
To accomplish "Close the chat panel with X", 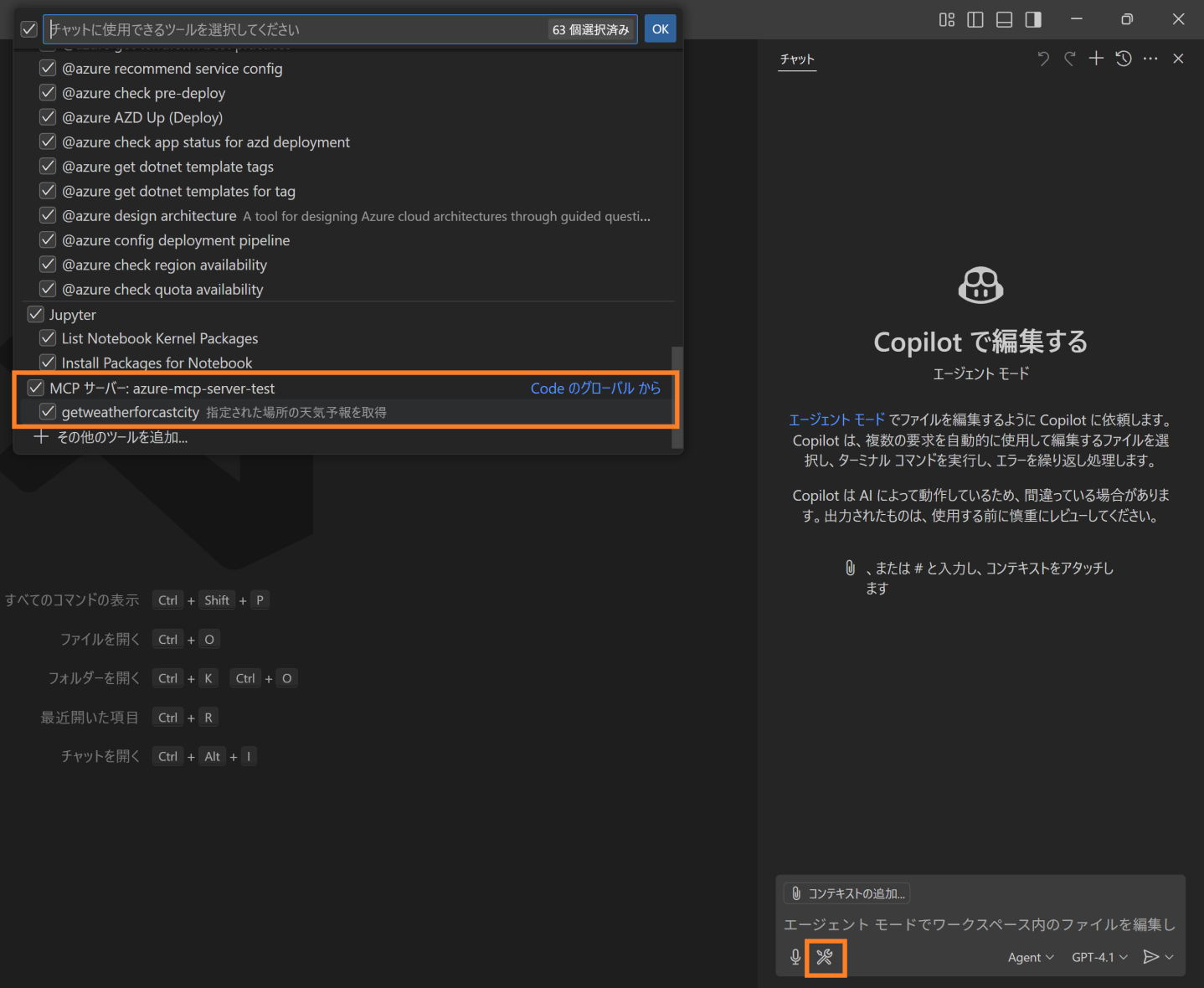I will 1178,59.
